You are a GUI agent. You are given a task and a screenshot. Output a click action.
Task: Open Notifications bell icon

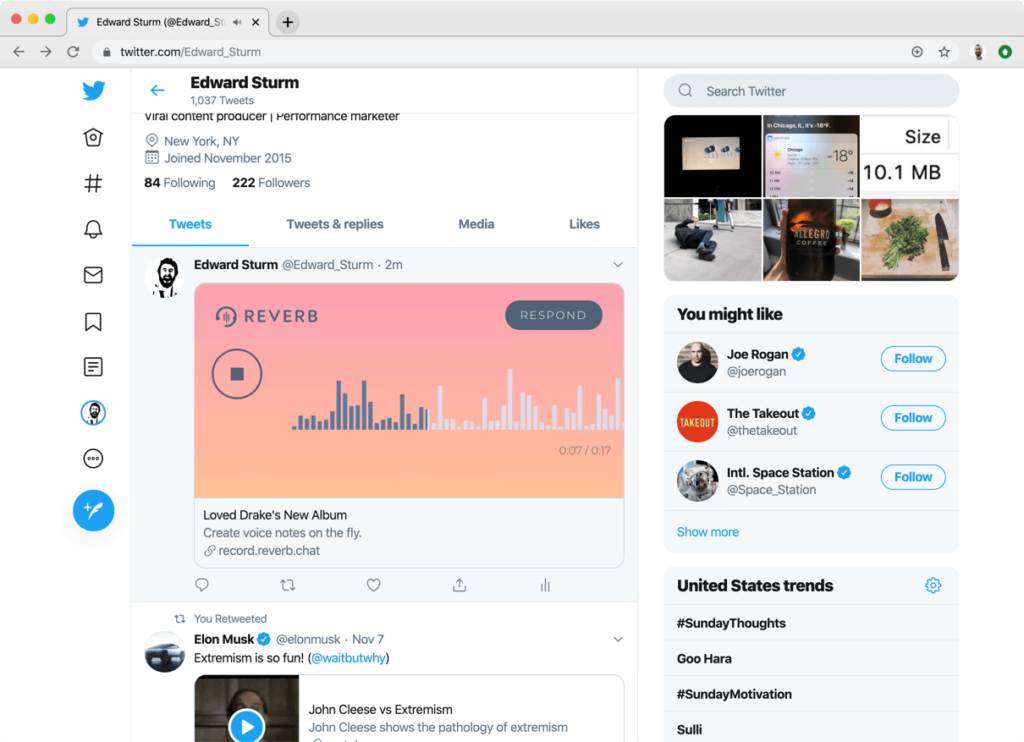click(x=93, y=229)
